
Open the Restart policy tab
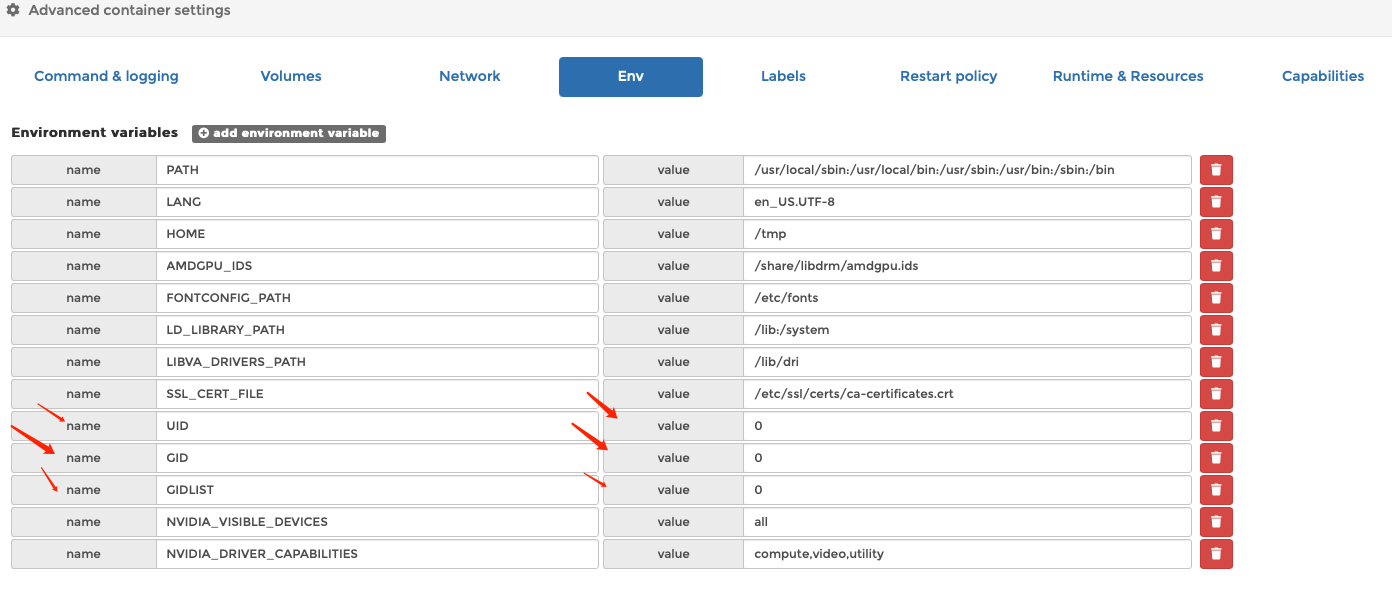948,76
